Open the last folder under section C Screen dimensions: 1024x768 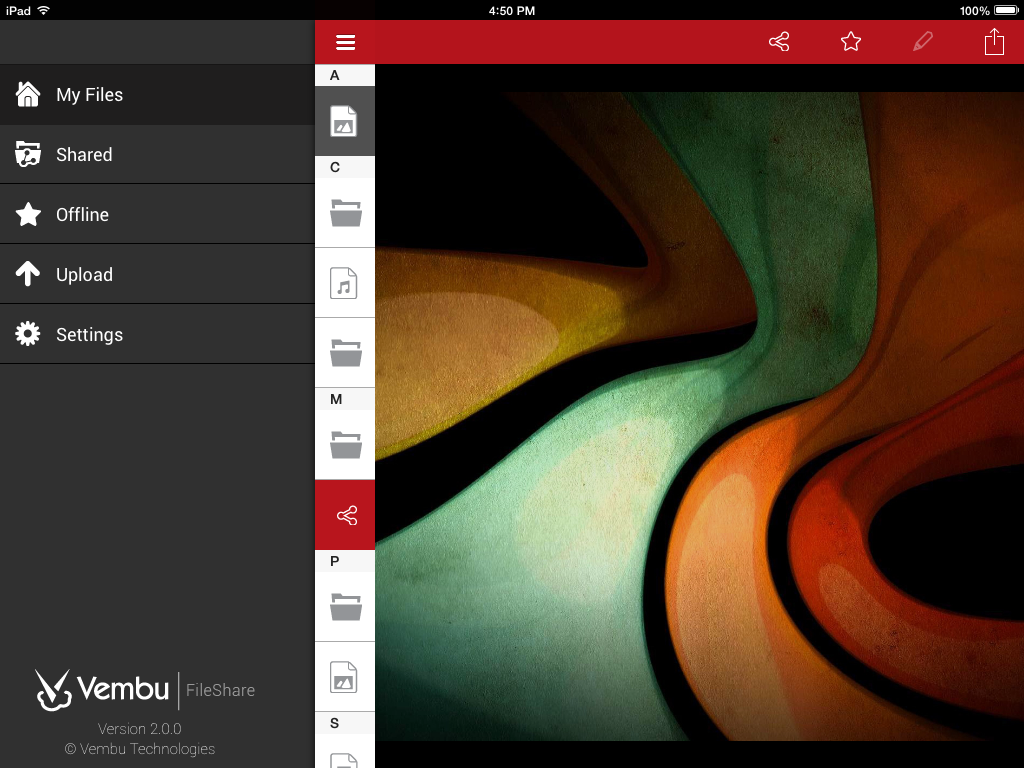345,353
